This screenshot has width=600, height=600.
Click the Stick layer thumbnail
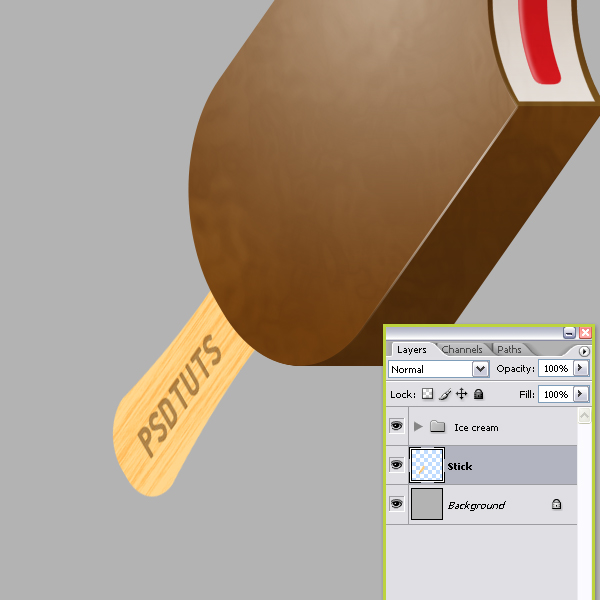pos(427,465)
